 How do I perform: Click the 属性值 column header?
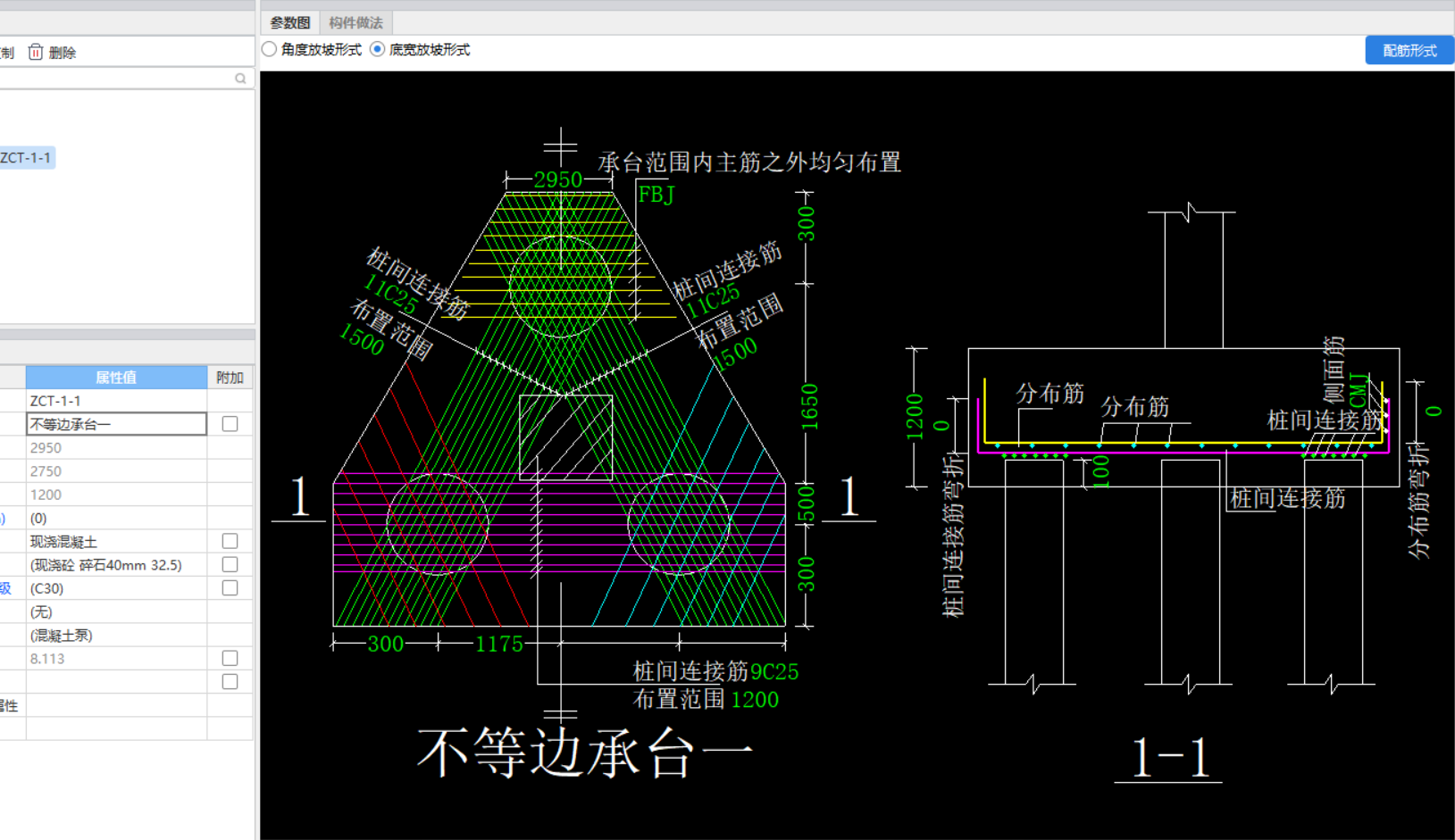tap(116, 378)
